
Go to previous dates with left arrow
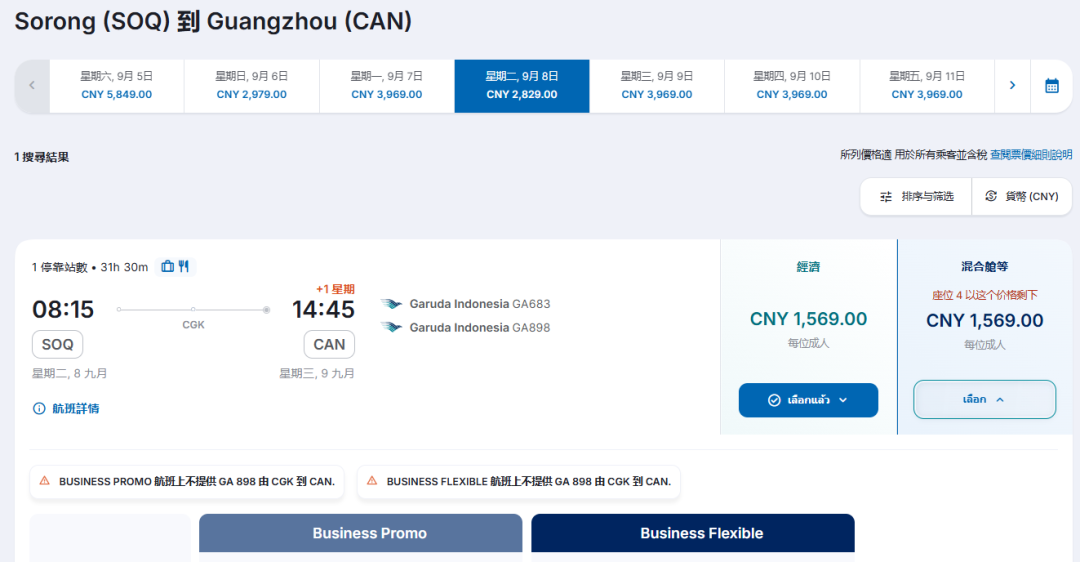32,85
